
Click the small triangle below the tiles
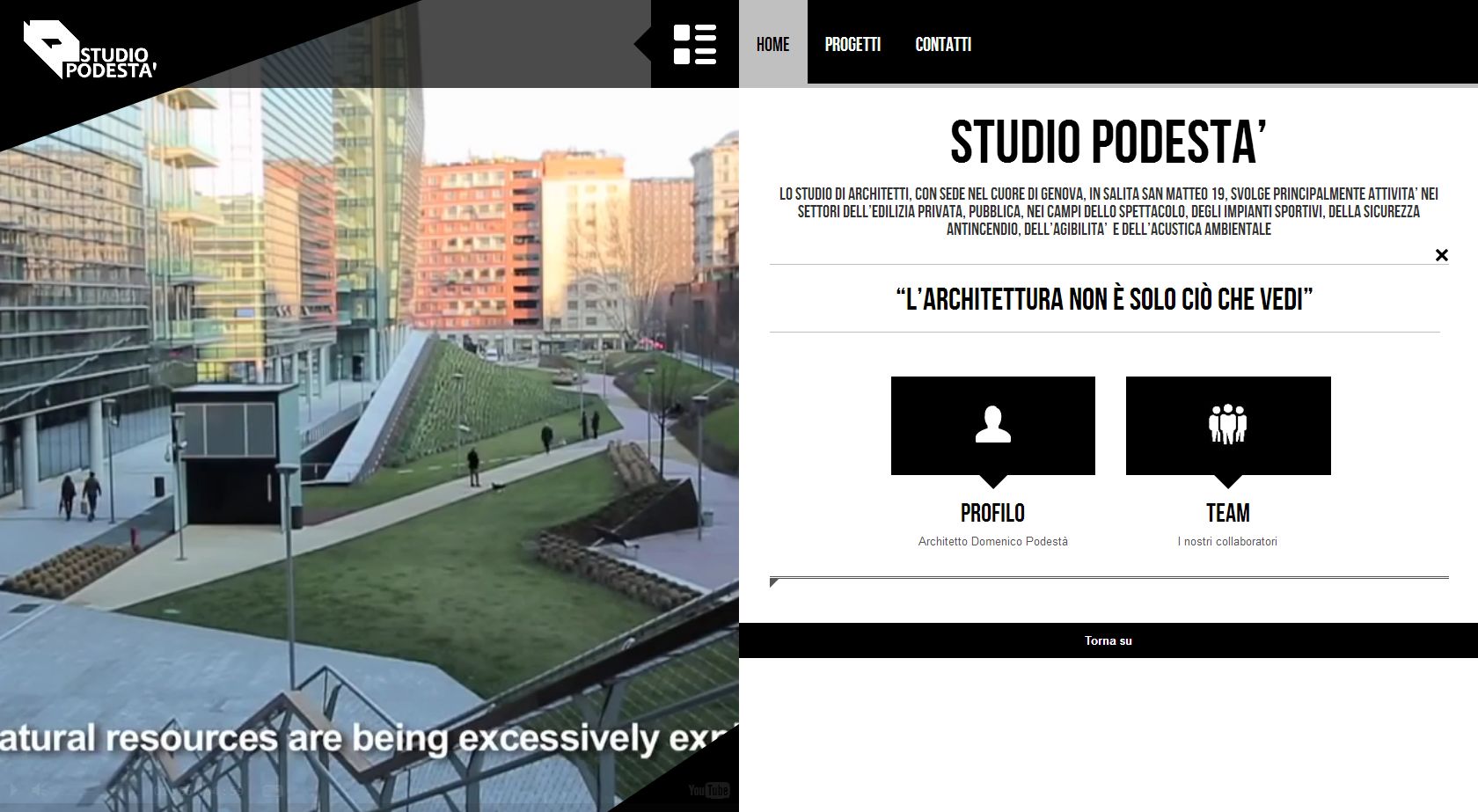[x=773, y=582]
